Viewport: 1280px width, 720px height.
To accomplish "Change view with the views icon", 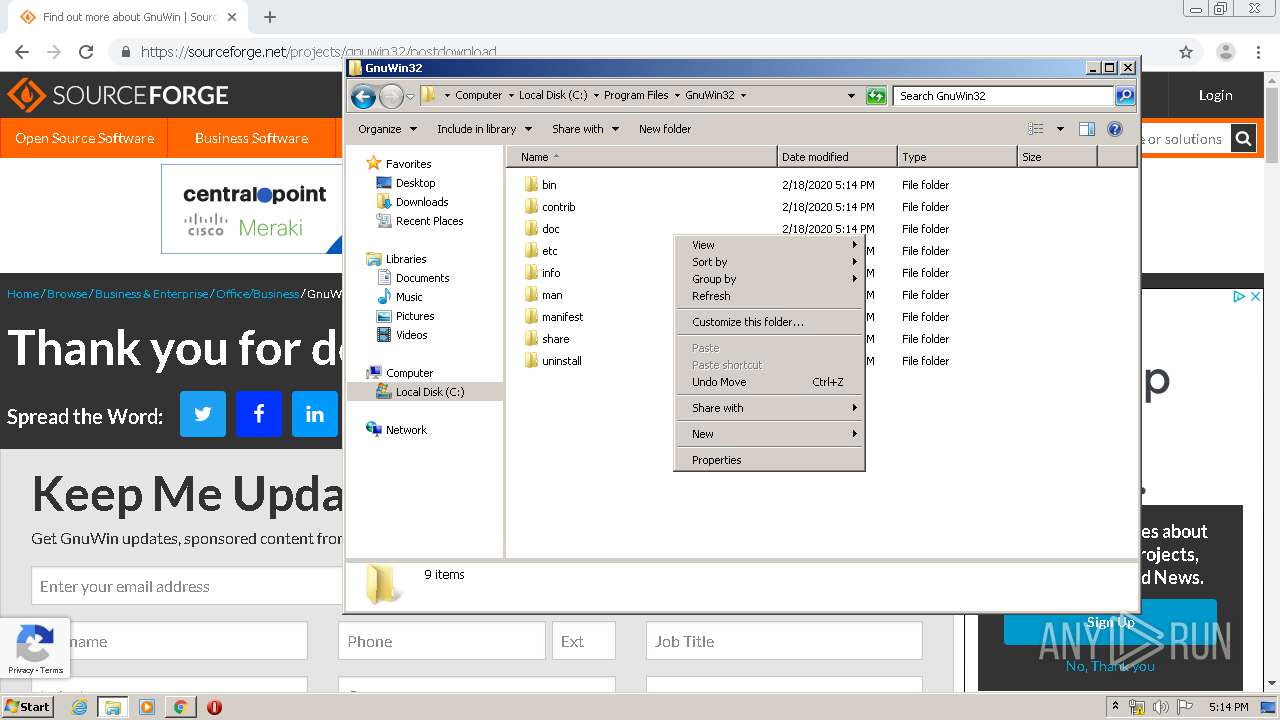I will pyautogui.click(x=1036, y=129).
